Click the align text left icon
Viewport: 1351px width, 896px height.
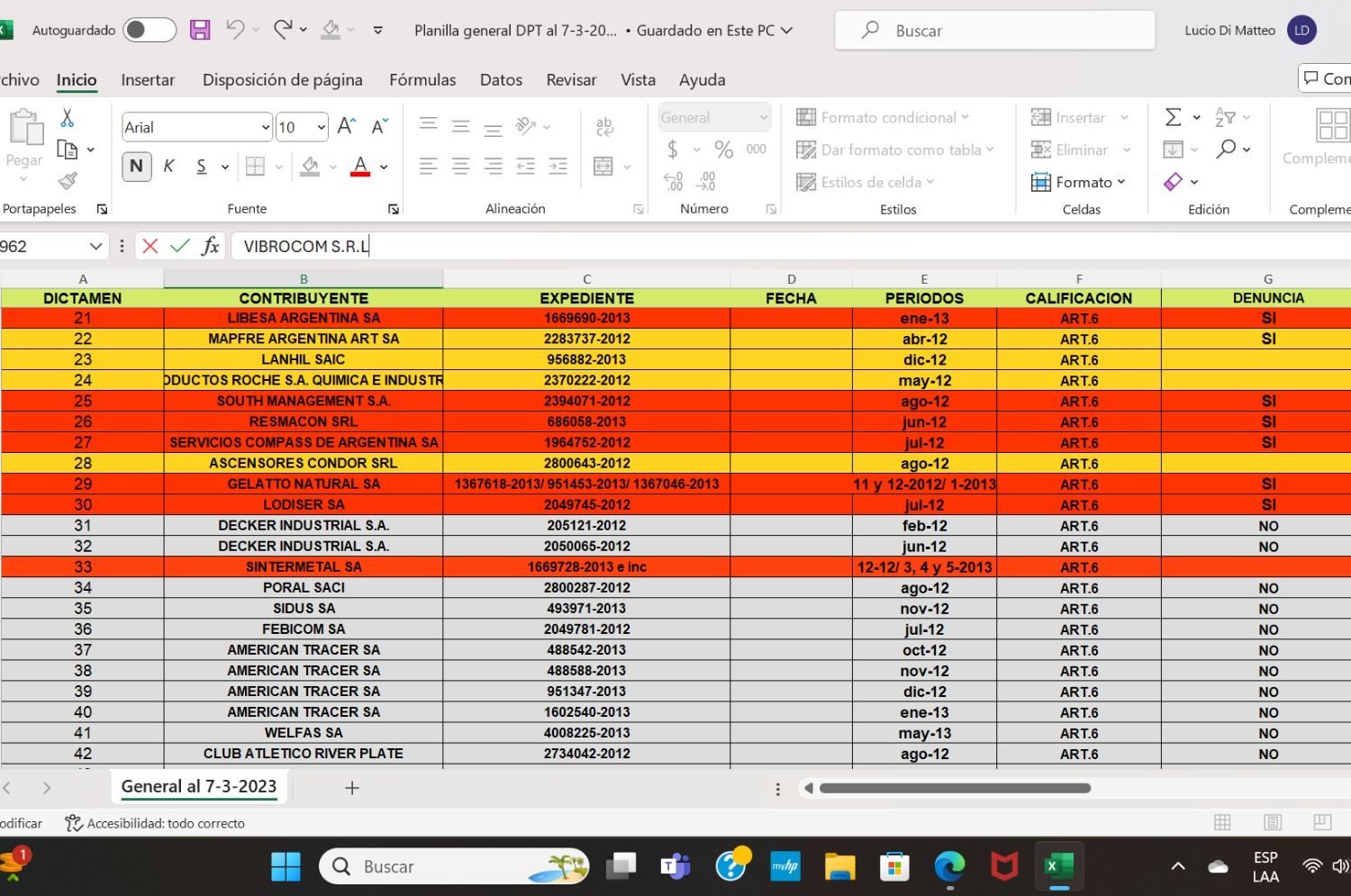coord(429,166)
